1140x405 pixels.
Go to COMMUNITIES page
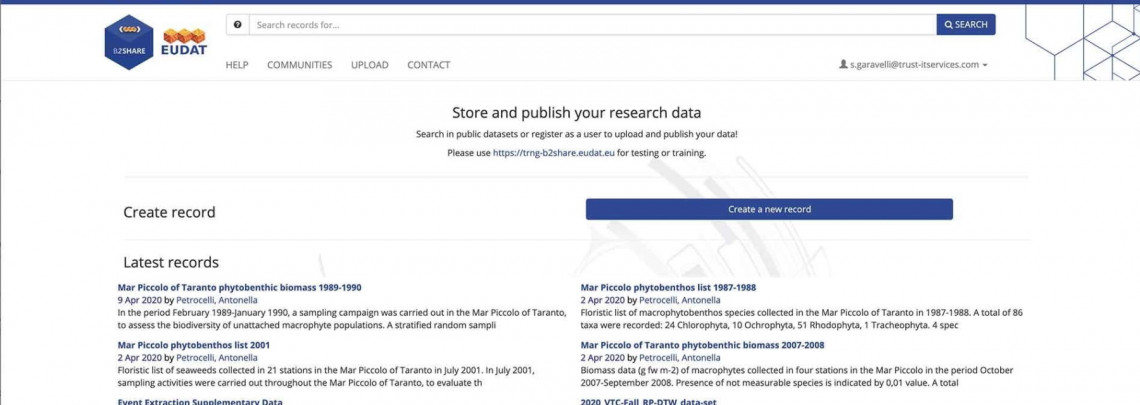pos(300,65)
